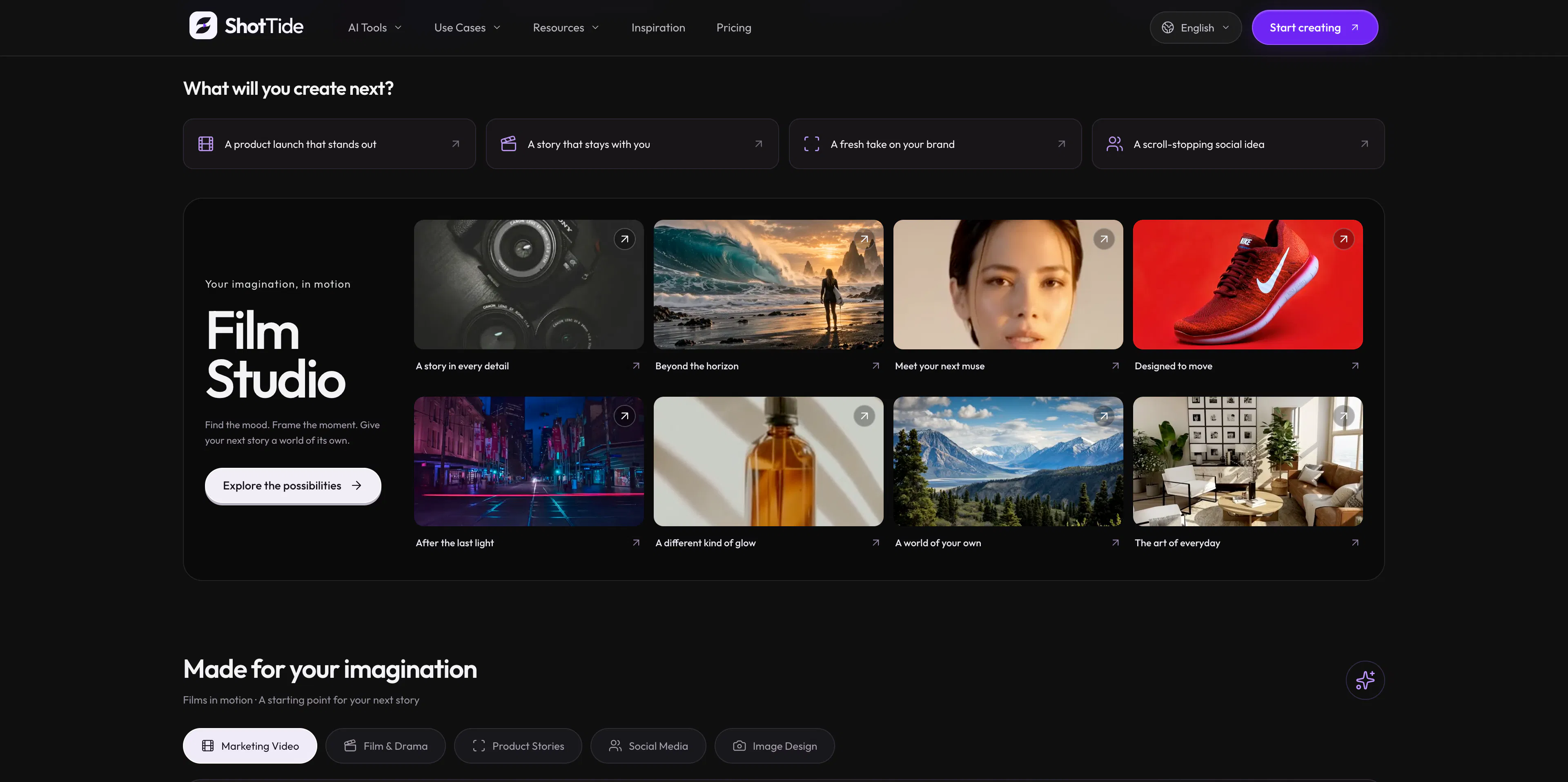This screenshot has width=1568, height=782.
Task: Click arrow icon on red Nike shoe thumbnail
Action: point(1343,239)
